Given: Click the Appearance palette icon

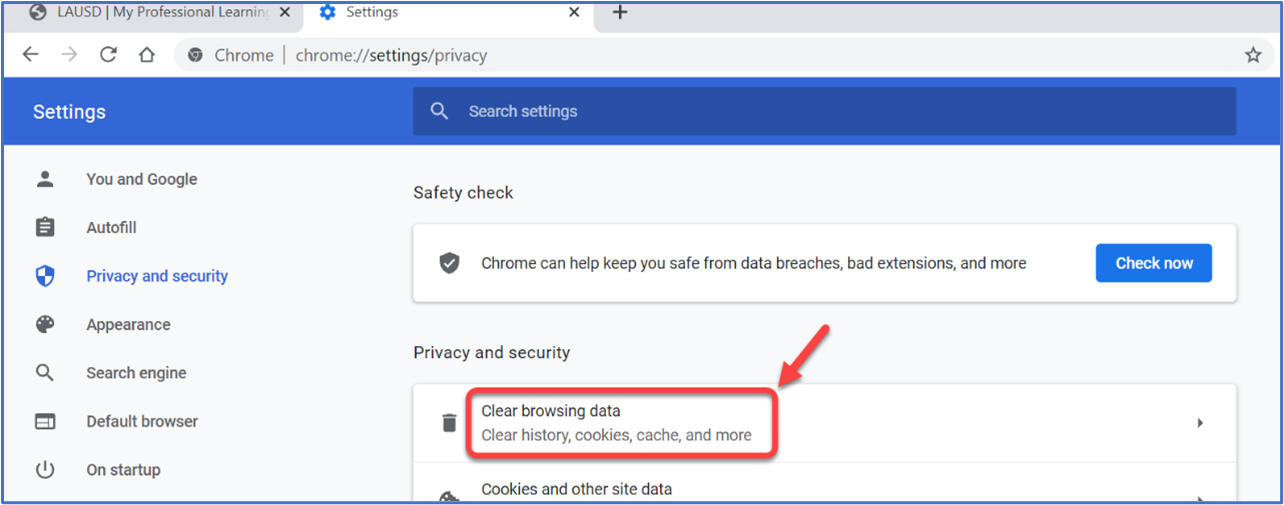Looking at the screenshot, I should click(45, 324).
